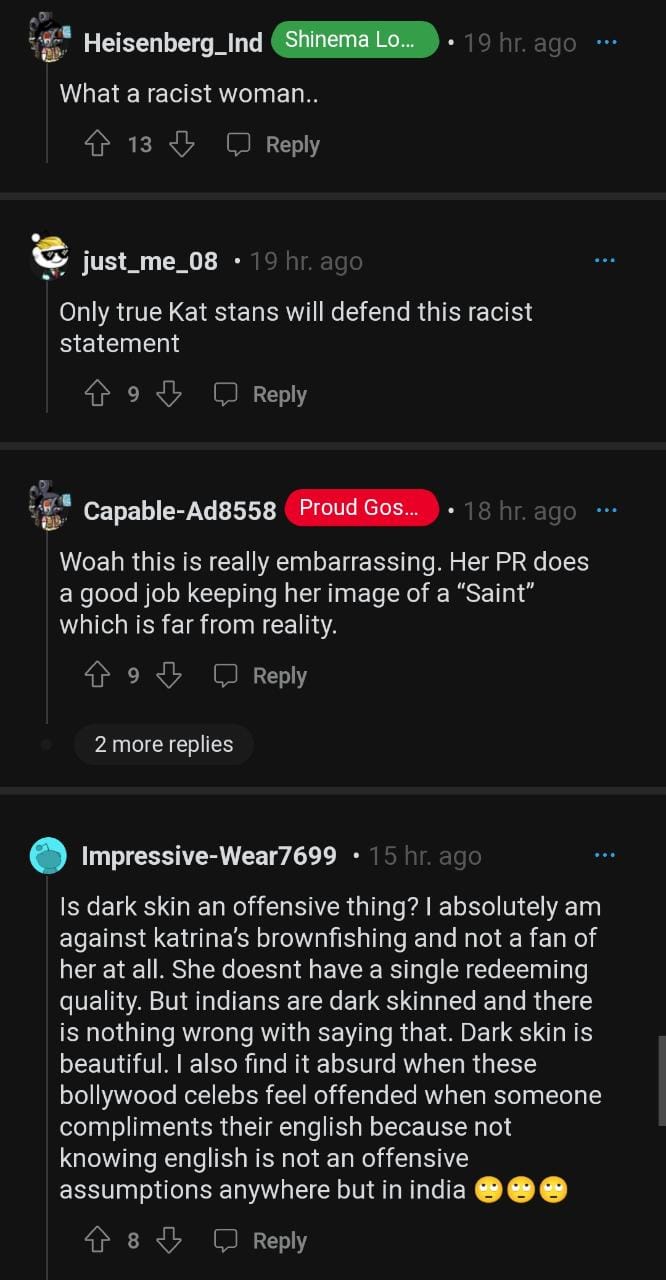Downvote Capable-Ad8558's comment
The image size is (666, 1280).
tap(169, 677)
